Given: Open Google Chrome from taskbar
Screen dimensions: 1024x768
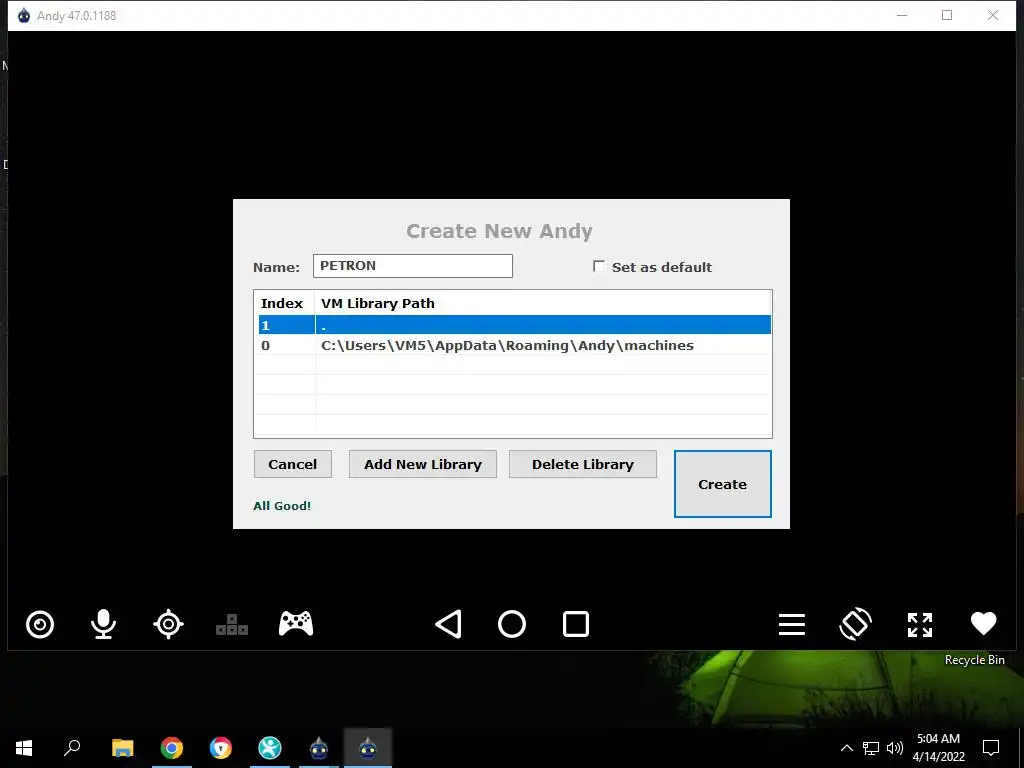Looking at the screenshot, I should click(172, 748).
